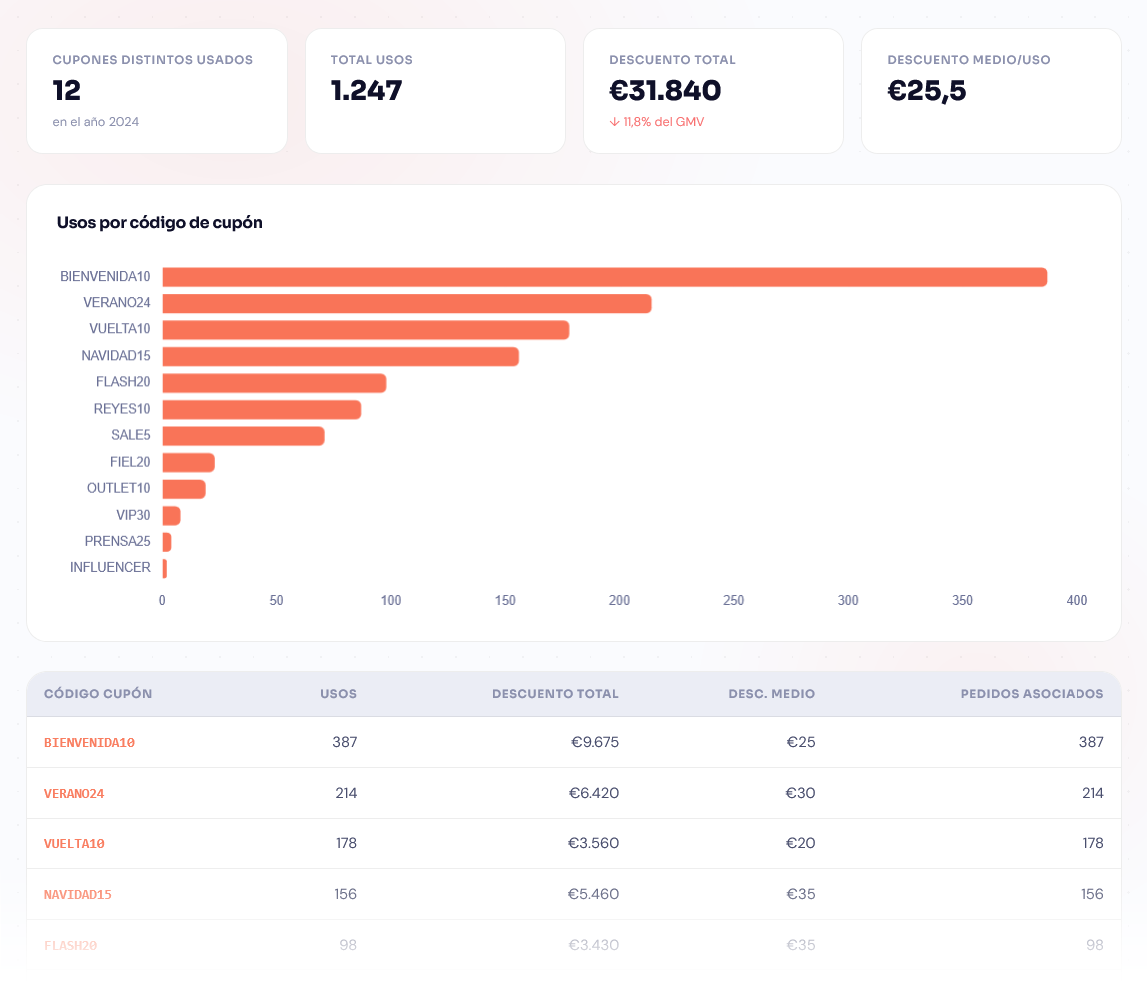
Task: Open the Cupones Distintos Usados card
Action: tap(157, 91)
